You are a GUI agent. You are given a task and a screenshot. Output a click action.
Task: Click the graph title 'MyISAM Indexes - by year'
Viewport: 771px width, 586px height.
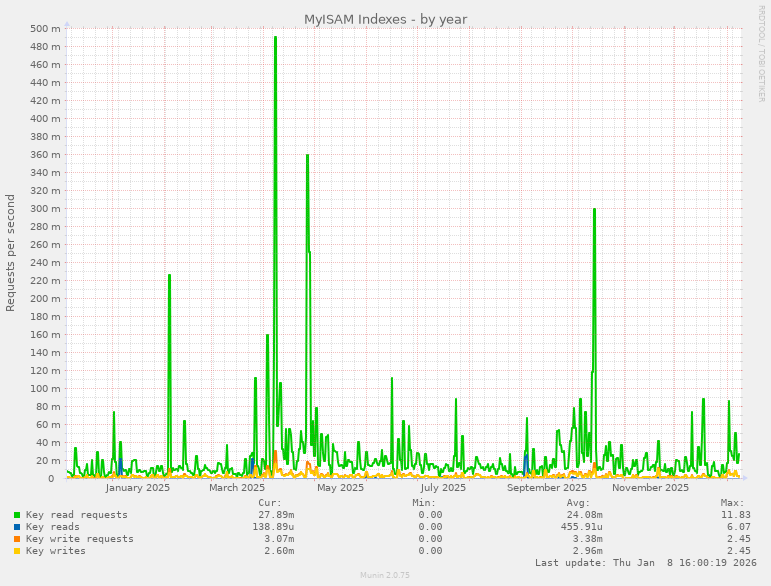[x=386, y=19]
